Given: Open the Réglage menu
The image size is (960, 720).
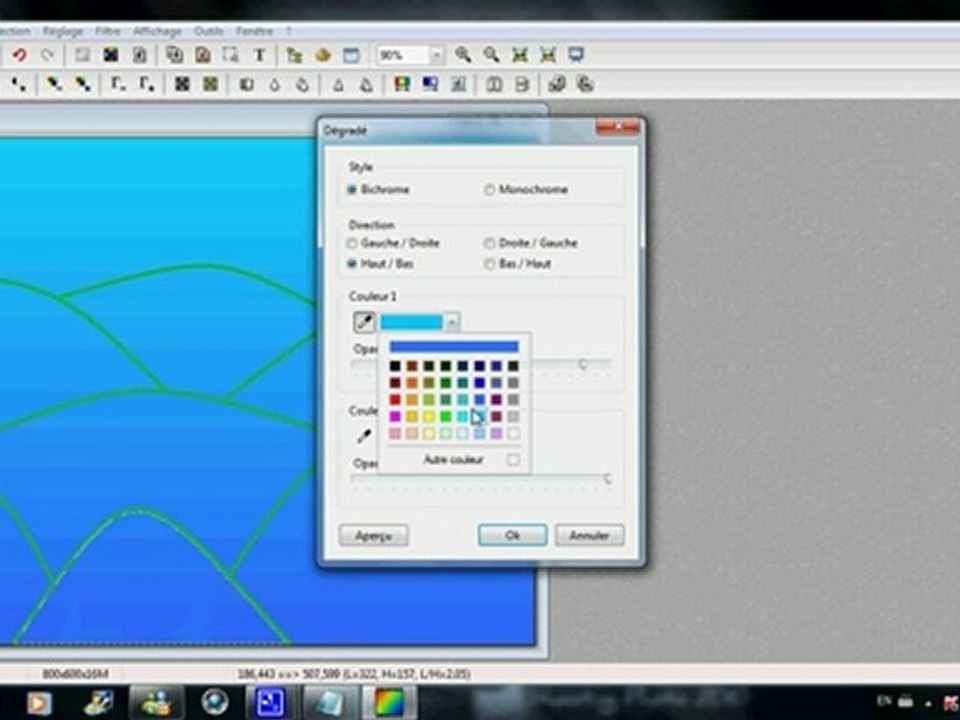Looking at the screenshot, I should pyautogui.click(x=63, y=31).
